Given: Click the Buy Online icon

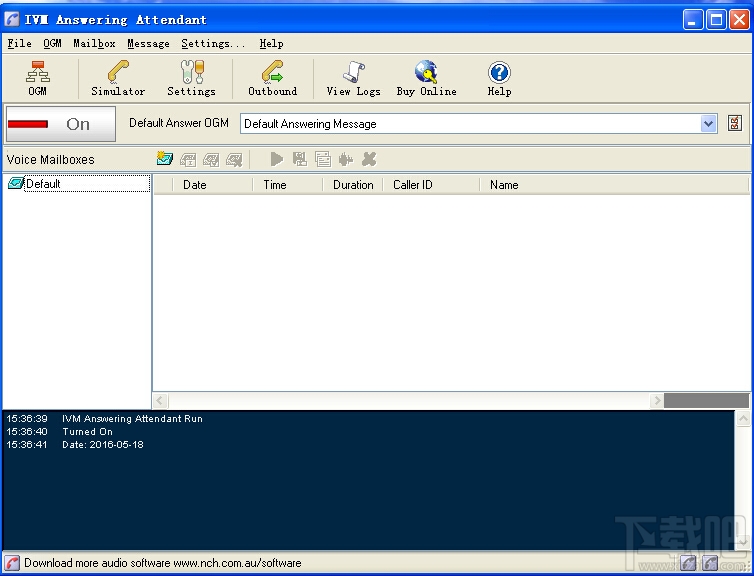Looking at the screenshot, I should tap(426, 78).
